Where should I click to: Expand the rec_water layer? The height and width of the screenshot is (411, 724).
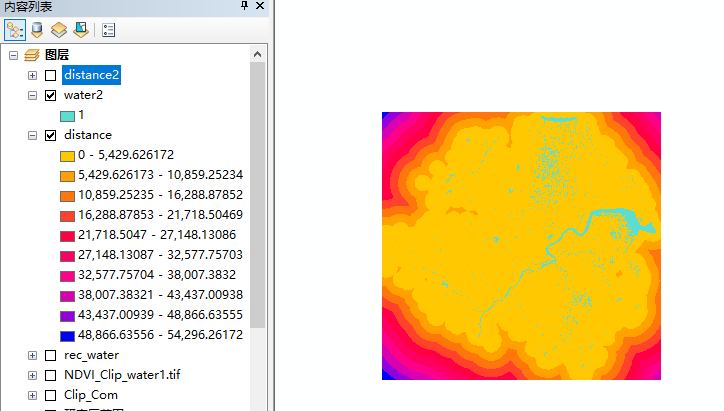tap(32, 356)
